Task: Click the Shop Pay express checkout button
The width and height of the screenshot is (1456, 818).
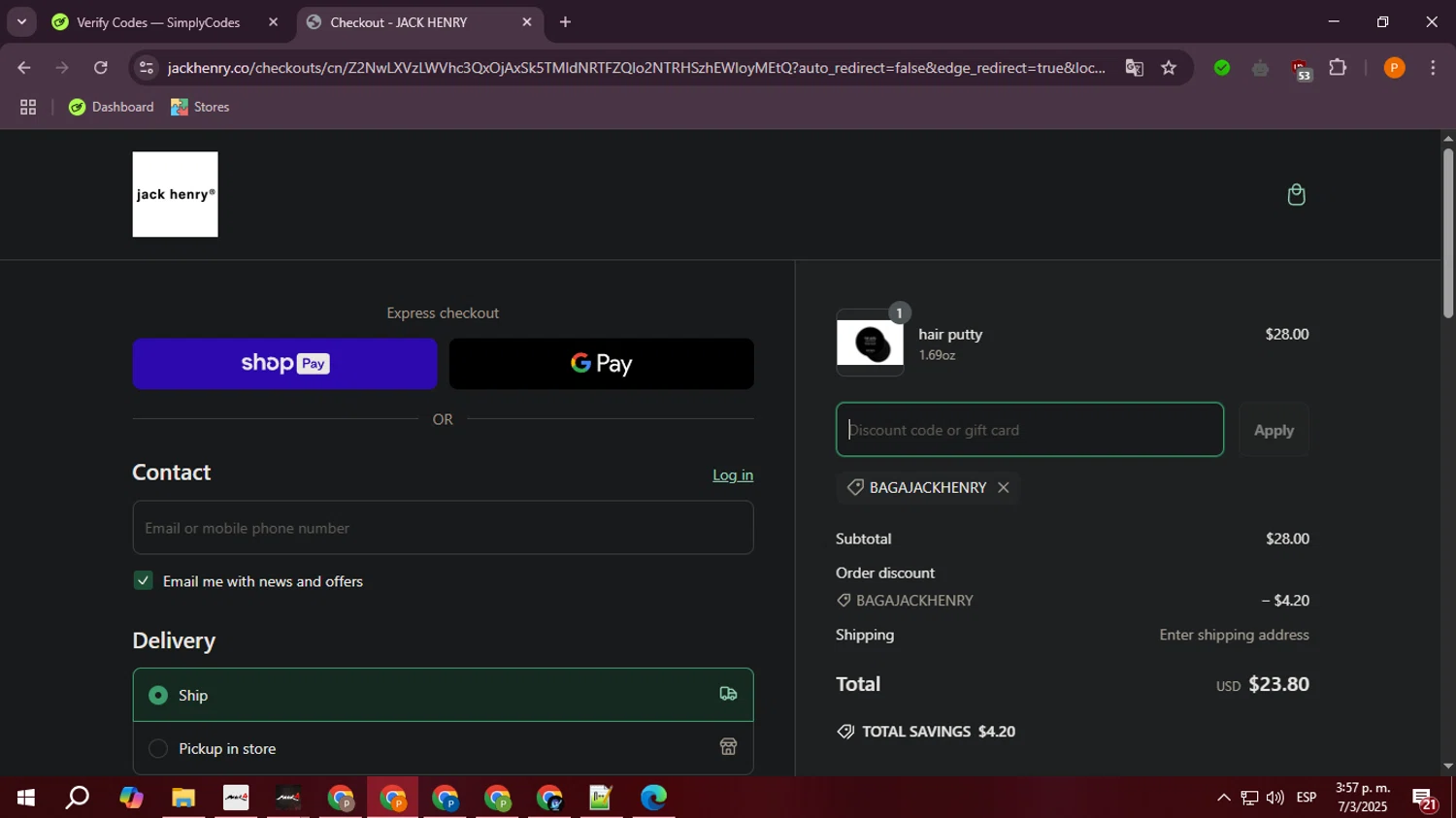Action: point(284,364)
